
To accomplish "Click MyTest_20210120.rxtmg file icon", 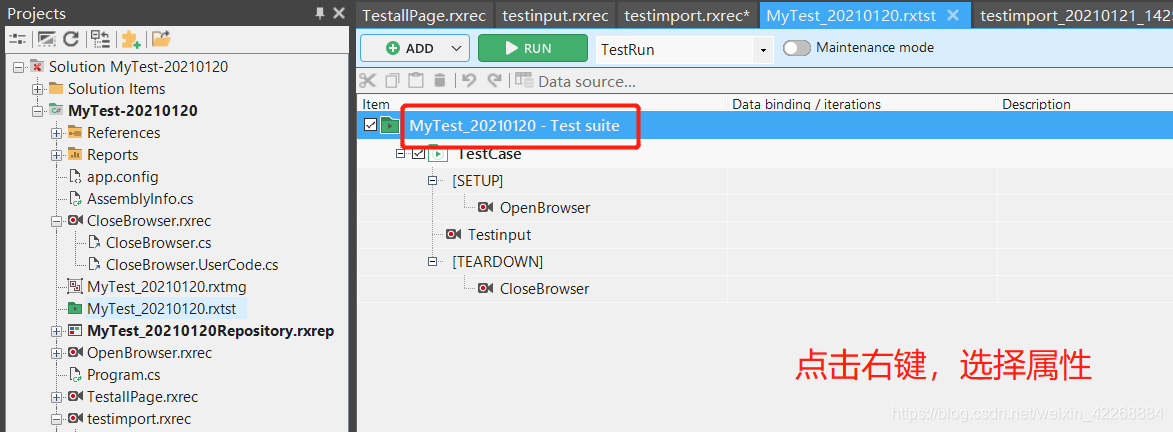I will point(75,286).
